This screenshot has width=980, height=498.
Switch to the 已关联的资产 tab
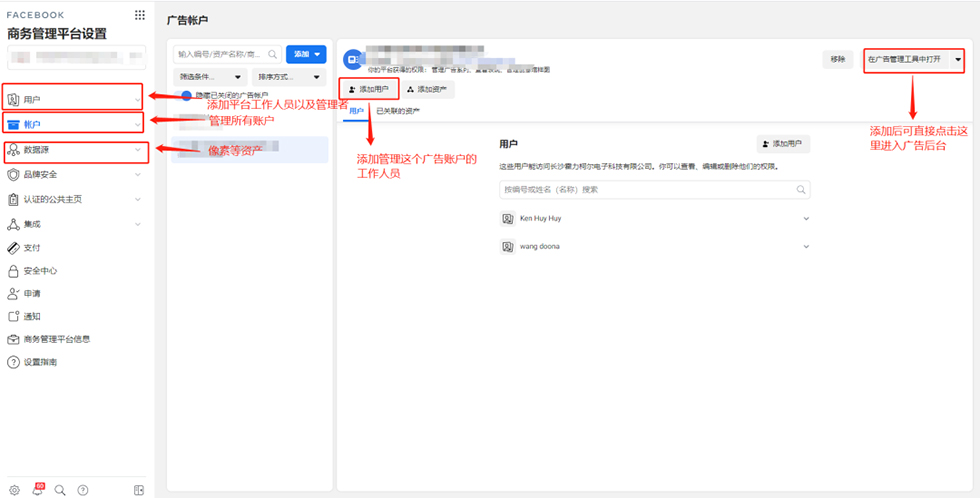pos(398,111)
